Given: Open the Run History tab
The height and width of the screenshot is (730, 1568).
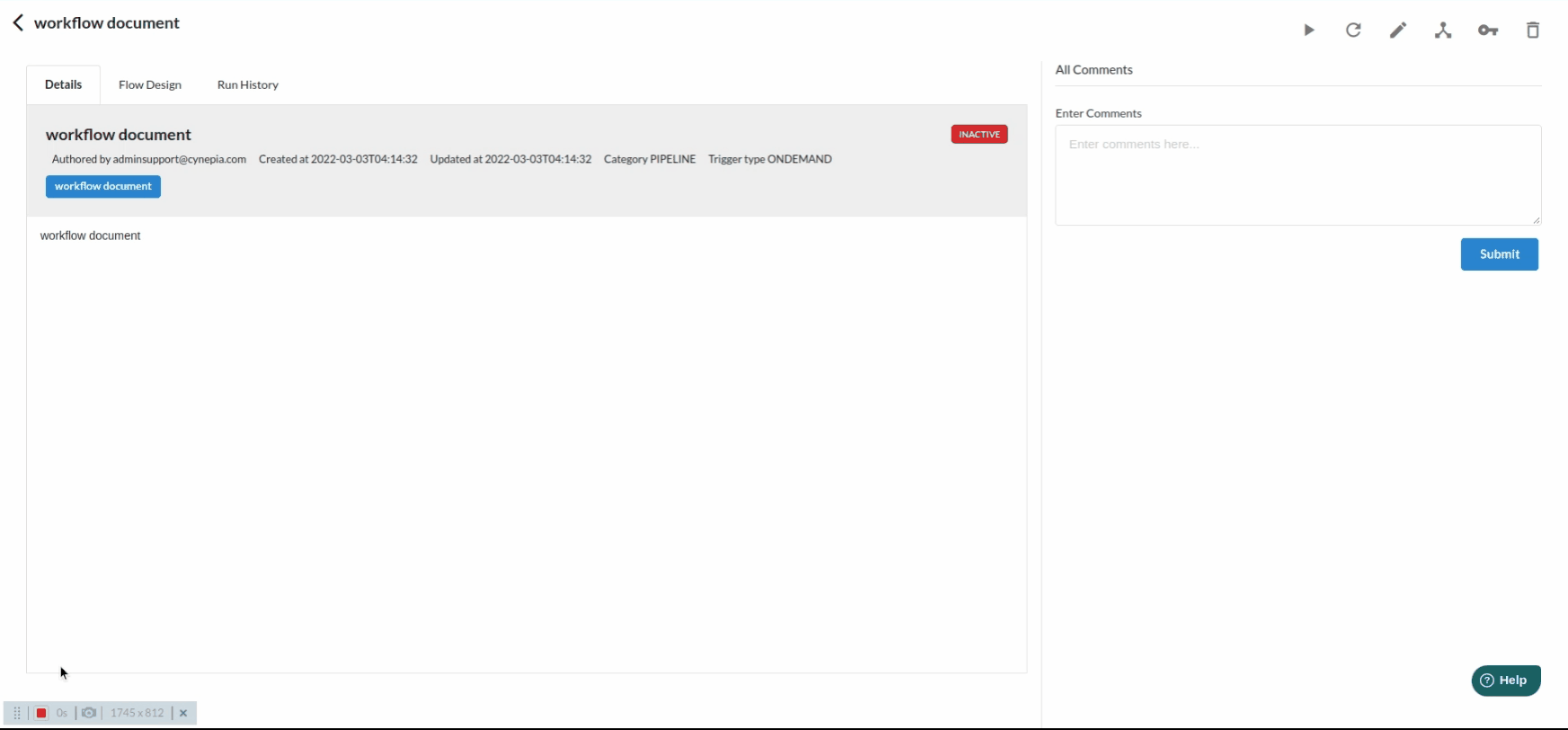Looking at the screenshot, I should coord(248,85).
